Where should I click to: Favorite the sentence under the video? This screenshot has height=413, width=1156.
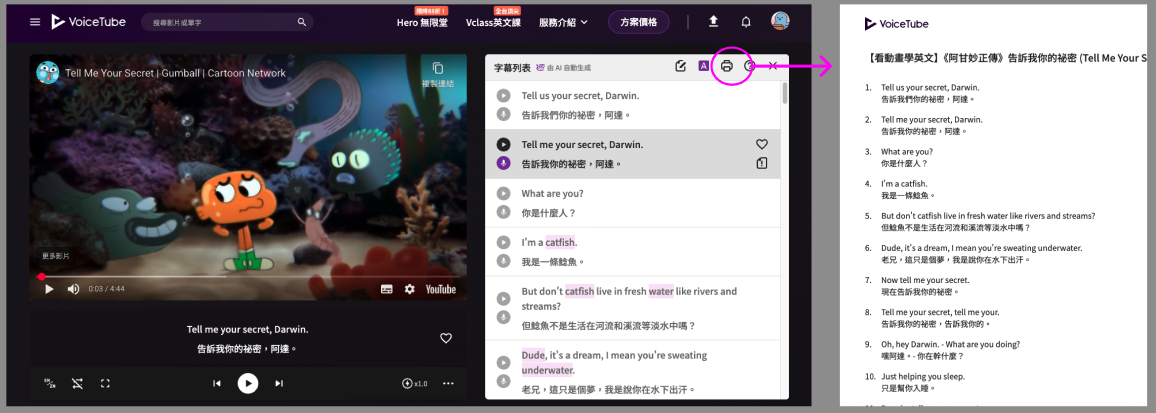[446, 338]
